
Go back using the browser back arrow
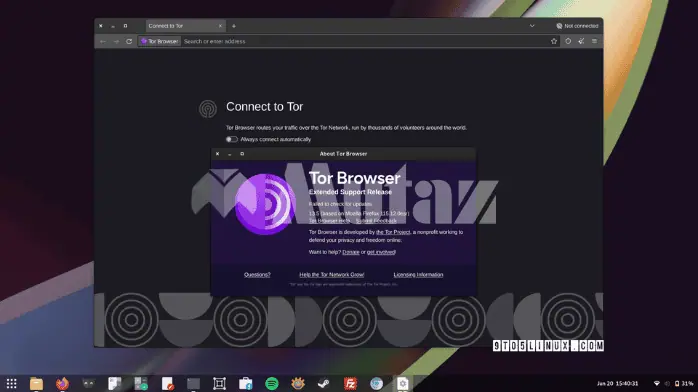coord(103,41)
